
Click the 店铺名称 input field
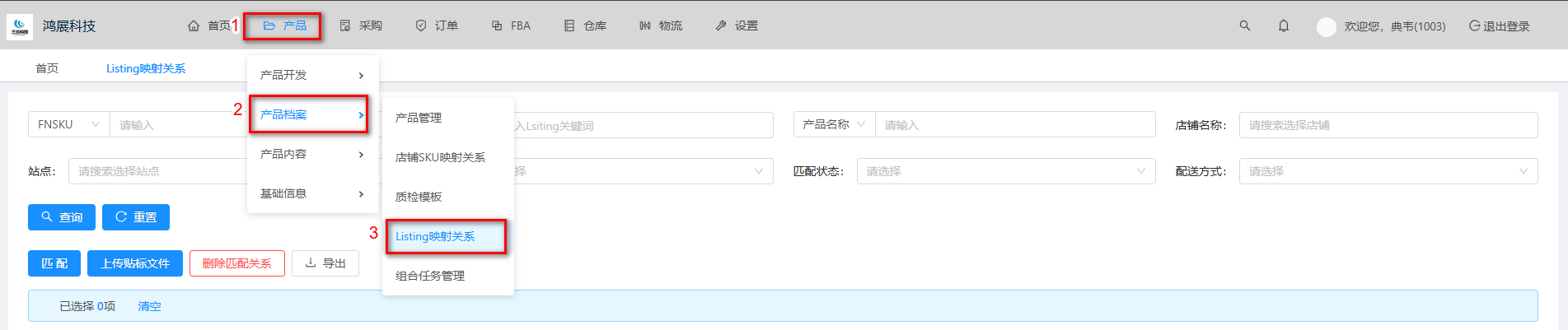pyautogui.click(x=1388, y=125)
